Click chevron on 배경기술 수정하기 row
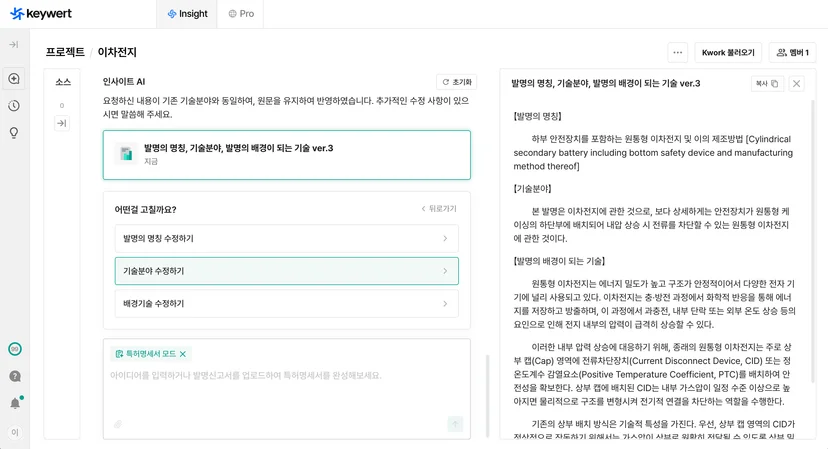Screen dimensions: 828x449 [445, 304]
